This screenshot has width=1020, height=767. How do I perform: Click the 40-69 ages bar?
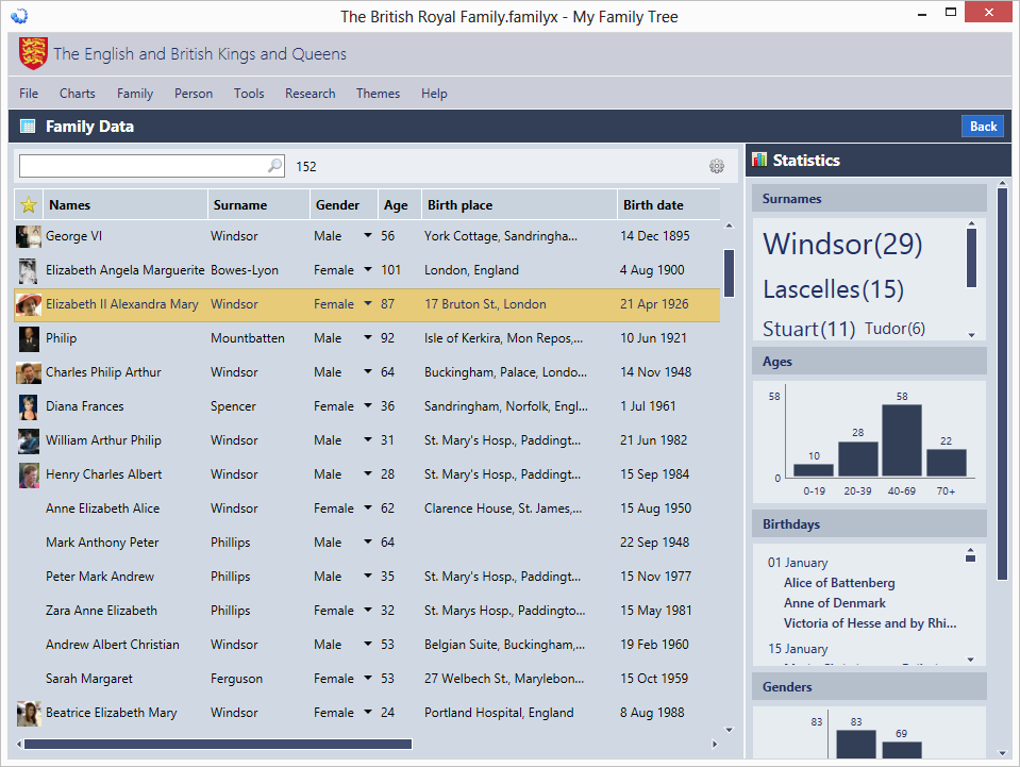point(902,440)
